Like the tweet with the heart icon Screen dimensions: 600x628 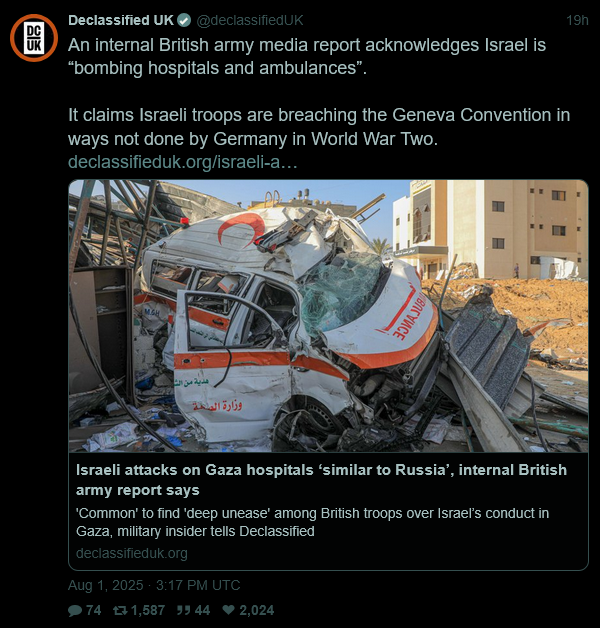(x=228, y=610)
